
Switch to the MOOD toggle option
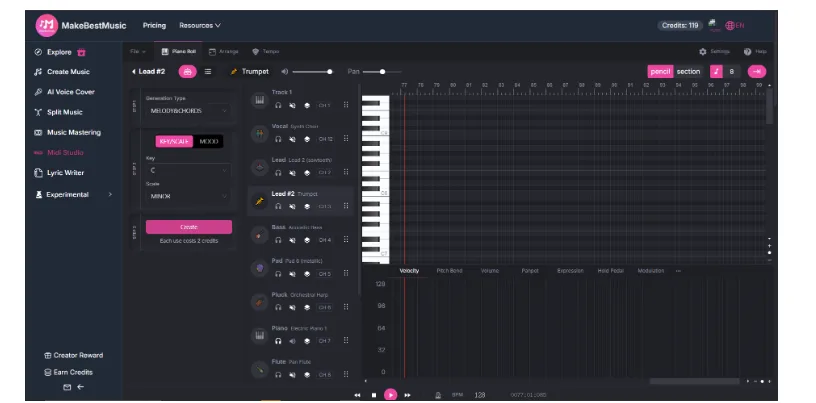[x=208, y=141]
